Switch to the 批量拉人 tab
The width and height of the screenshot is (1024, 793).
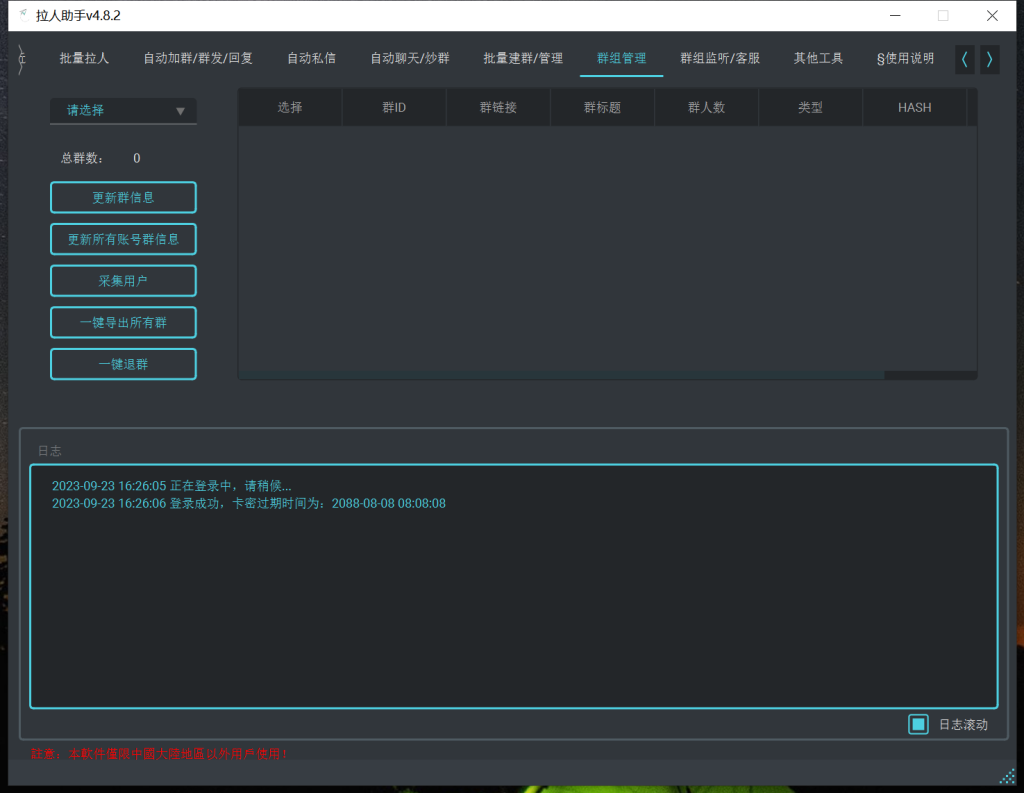pos(84,58)
